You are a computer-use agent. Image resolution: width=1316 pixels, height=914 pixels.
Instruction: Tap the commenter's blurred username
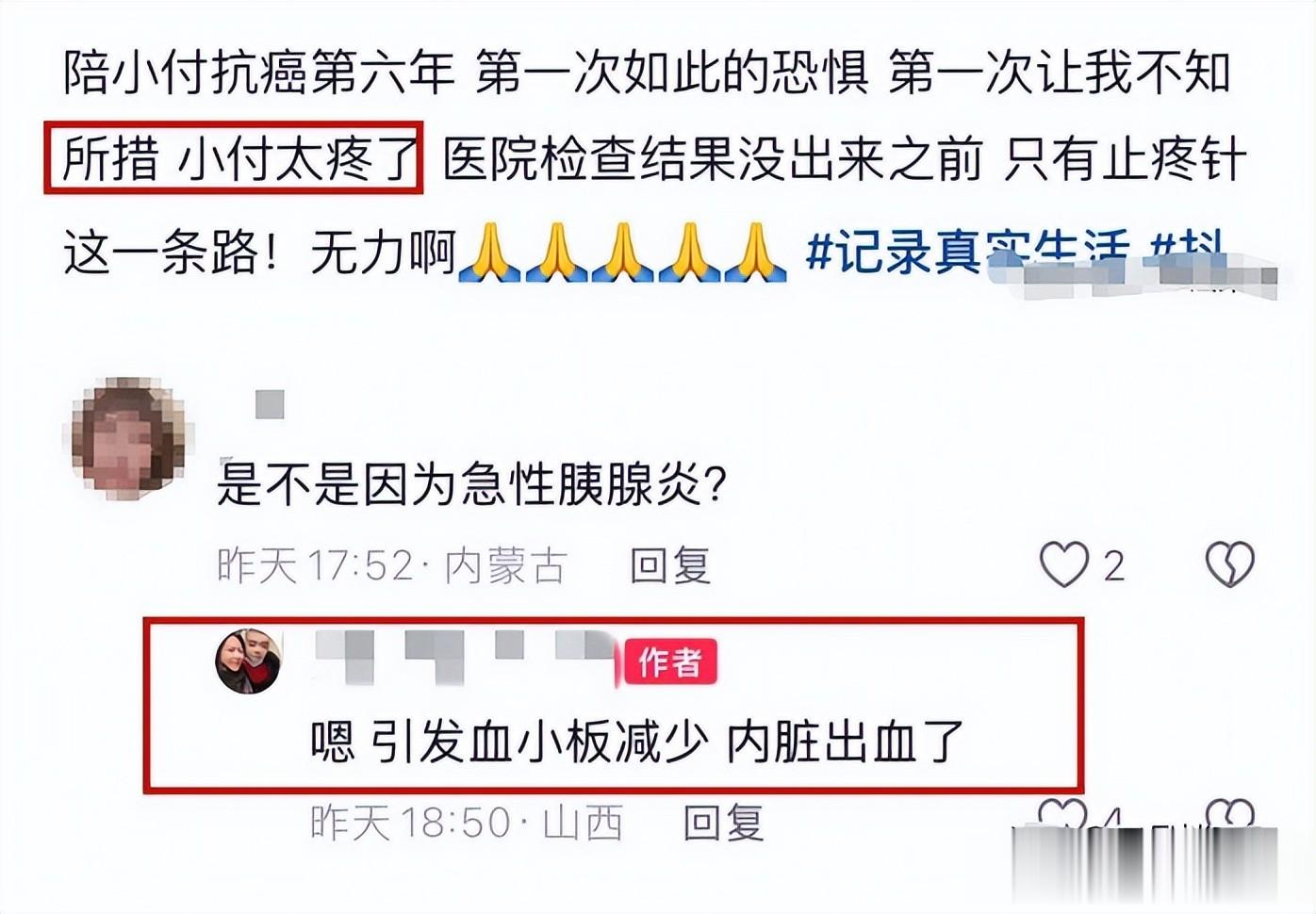pos(270,404)
